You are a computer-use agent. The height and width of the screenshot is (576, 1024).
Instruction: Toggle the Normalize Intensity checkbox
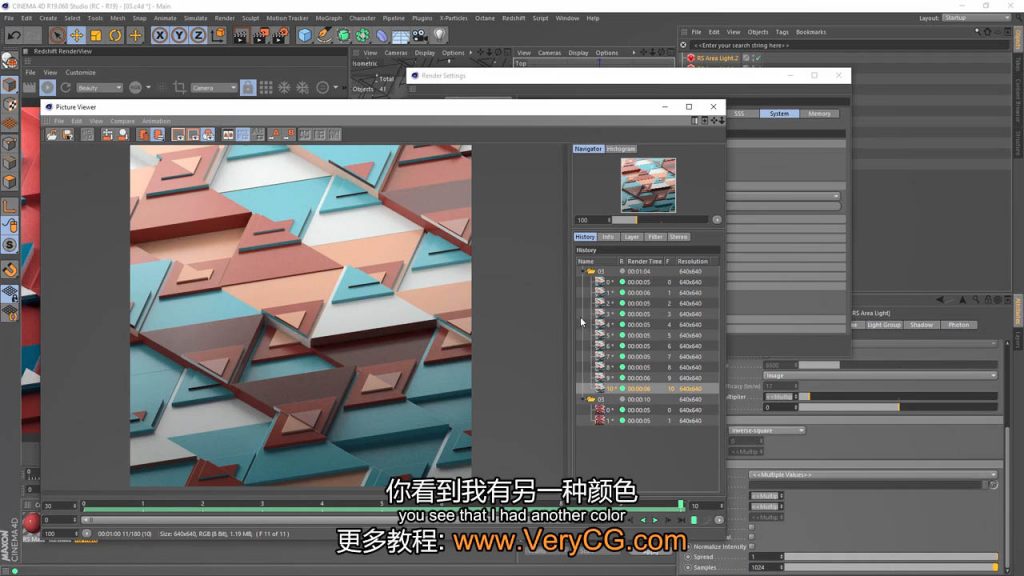point(752,547)
